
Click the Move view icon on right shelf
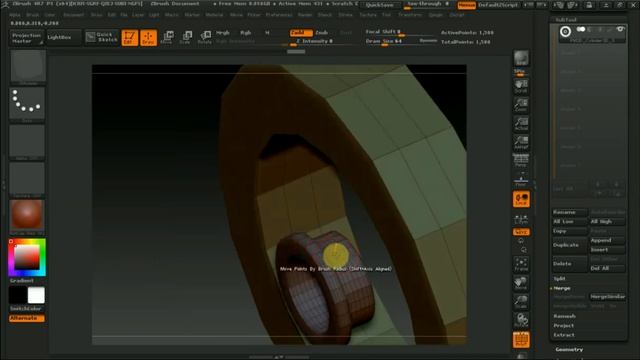click(521, 283)
